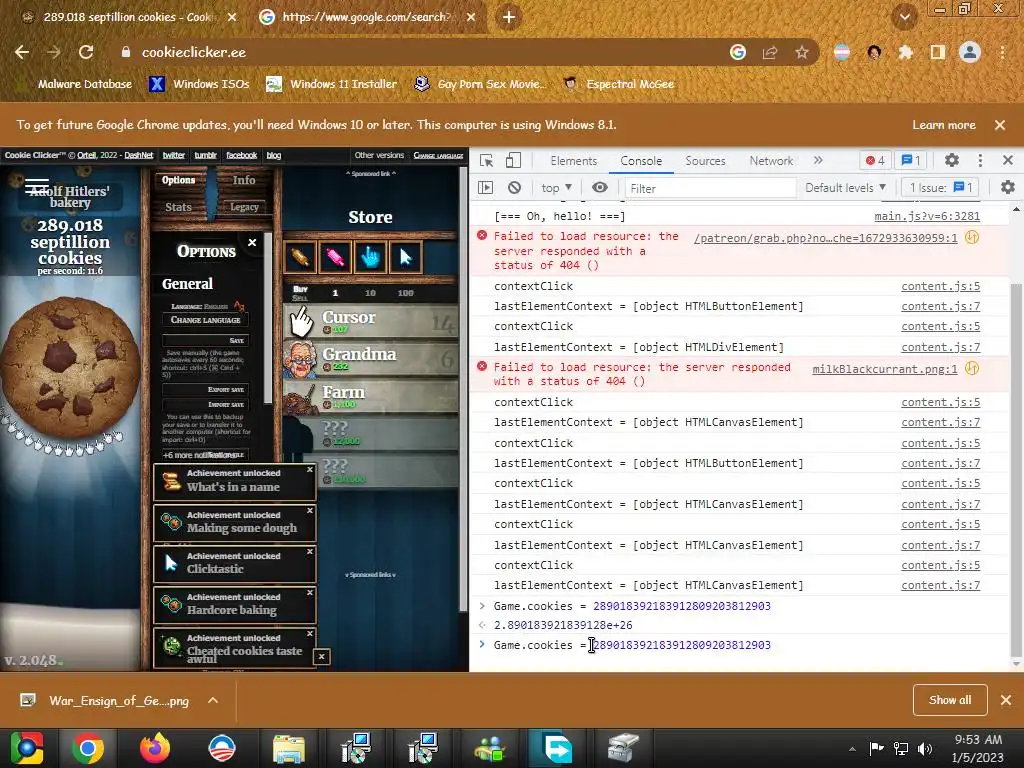Click the Save button in Options
The width and height of the screenshot is (1024, 768).
click(206, 340)
